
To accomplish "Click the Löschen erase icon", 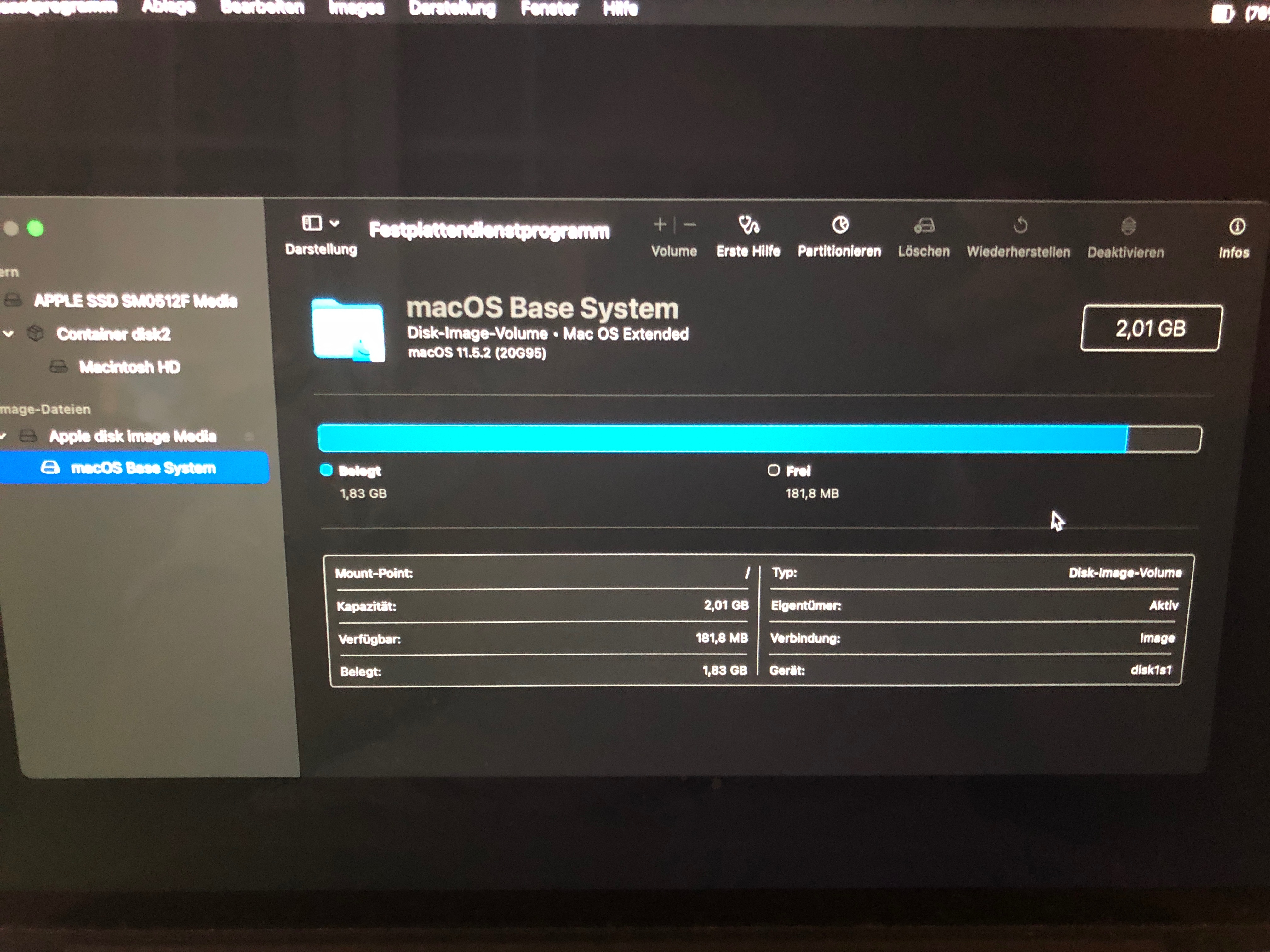I will point(924,226).
